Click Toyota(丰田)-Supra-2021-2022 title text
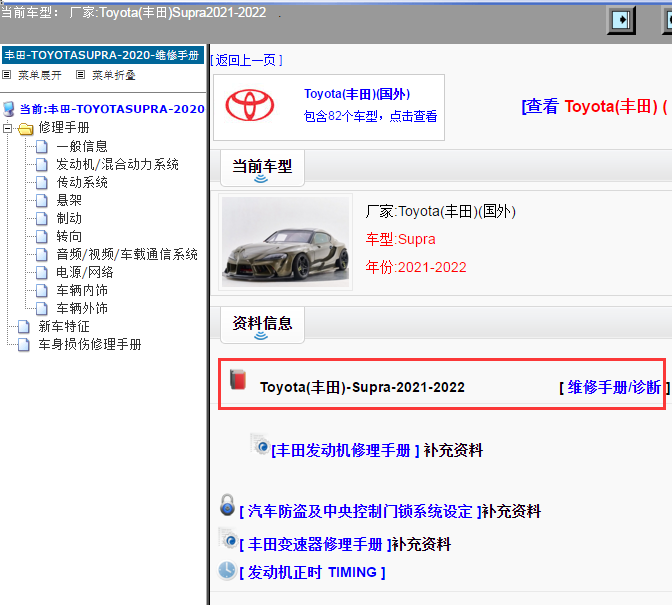 362,387
